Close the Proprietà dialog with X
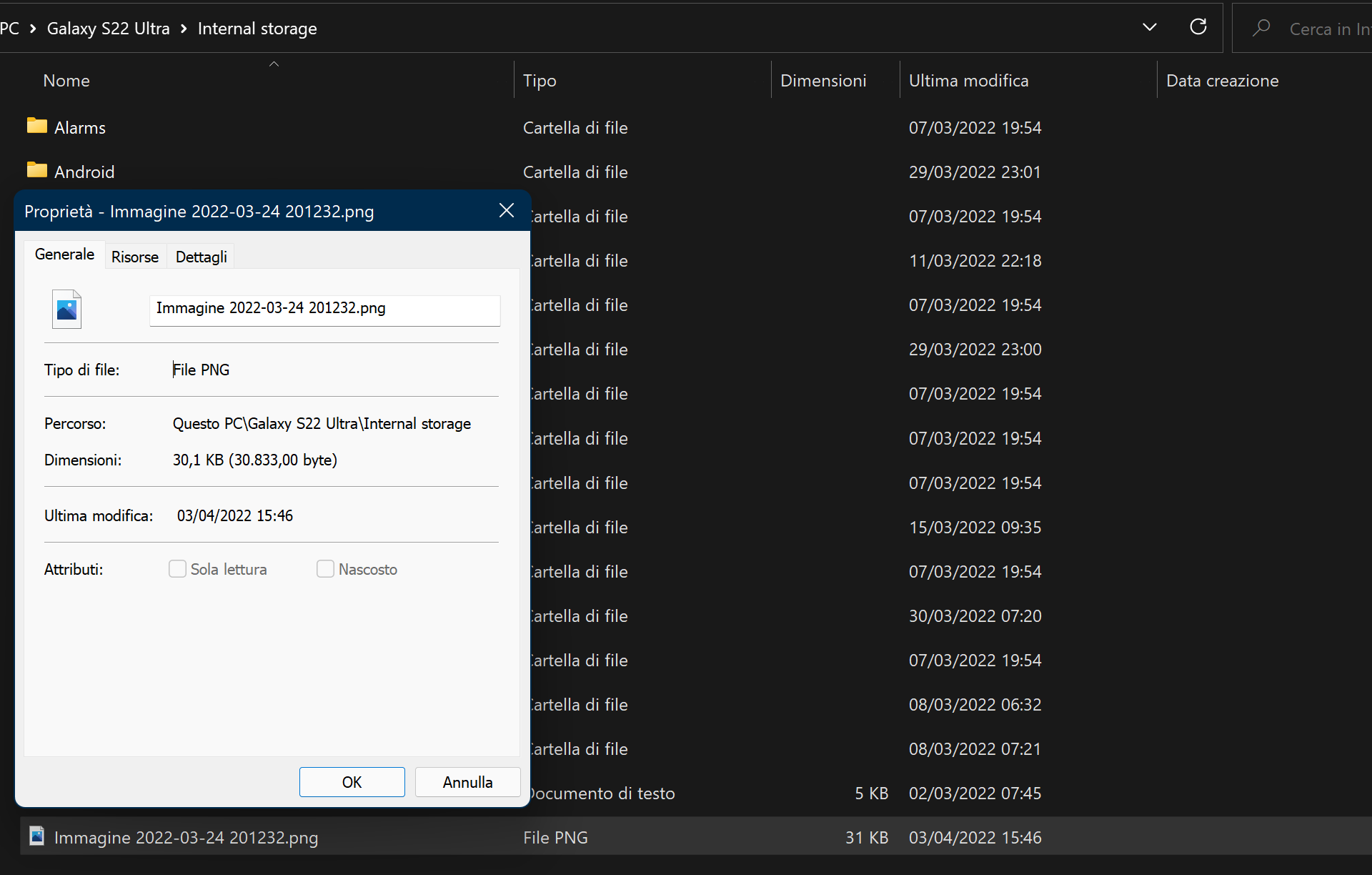The height and width of the screenshot is (875, 1372). 506,210
